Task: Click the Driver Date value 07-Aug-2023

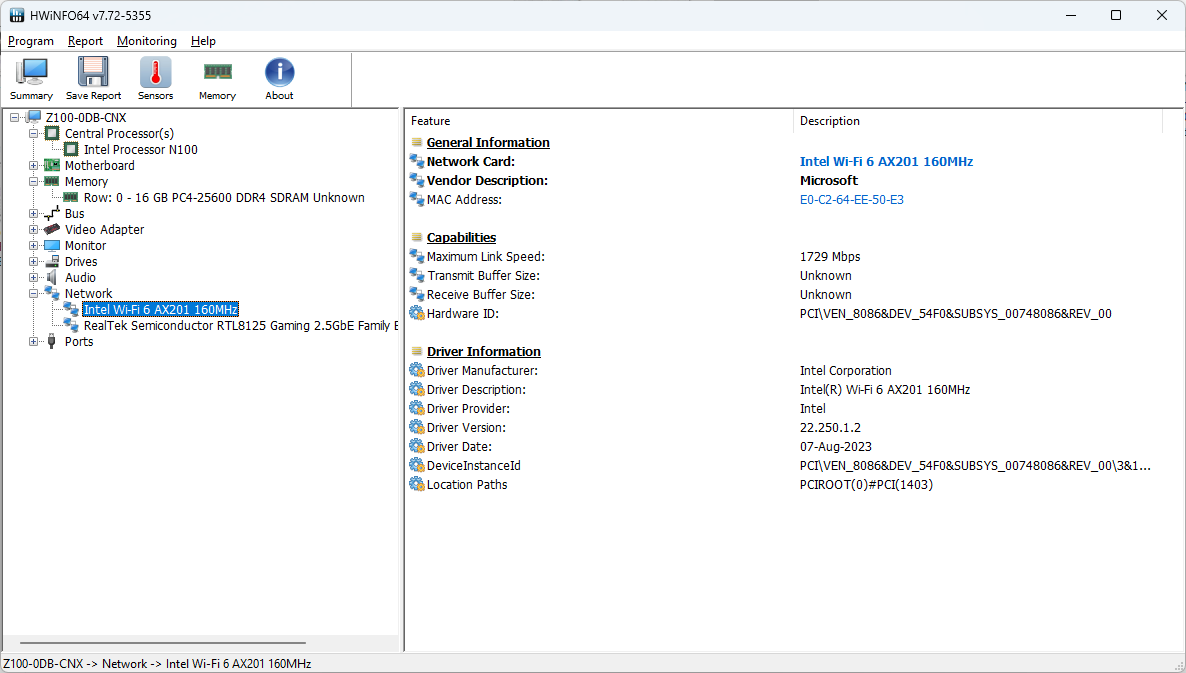Action: (x=836, y=447)
